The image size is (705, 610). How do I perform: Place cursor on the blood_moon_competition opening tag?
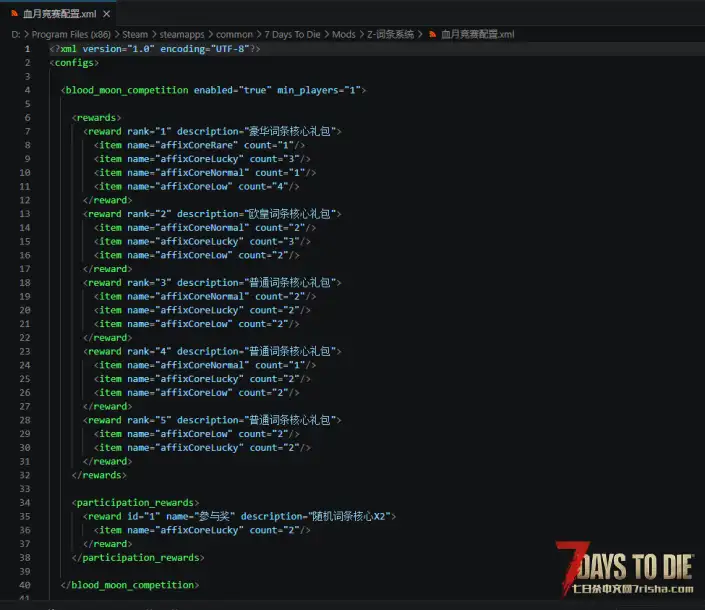pyautogui.click(x=127, y=90)
